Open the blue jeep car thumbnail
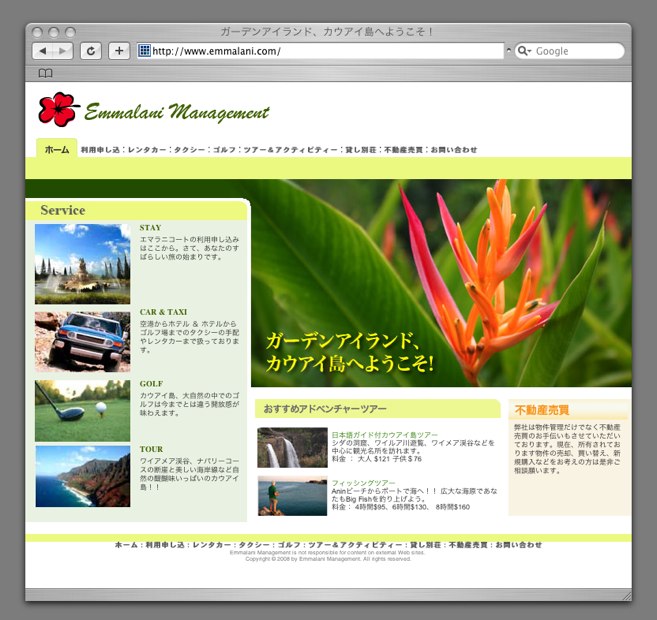Viewport: 657px width, 620px height. click(83, 342)
